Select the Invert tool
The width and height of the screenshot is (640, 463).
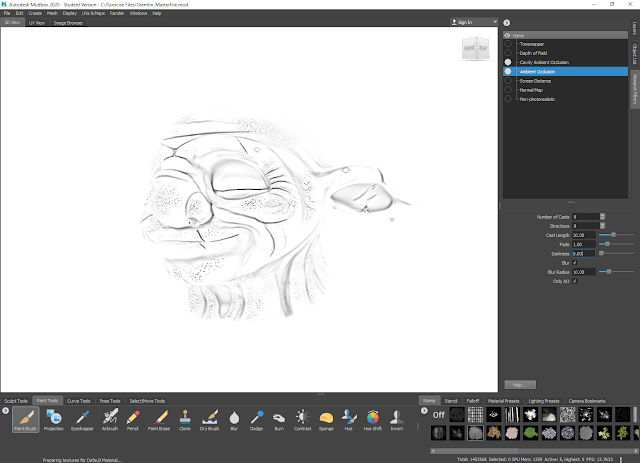click(x=397, y=420)
